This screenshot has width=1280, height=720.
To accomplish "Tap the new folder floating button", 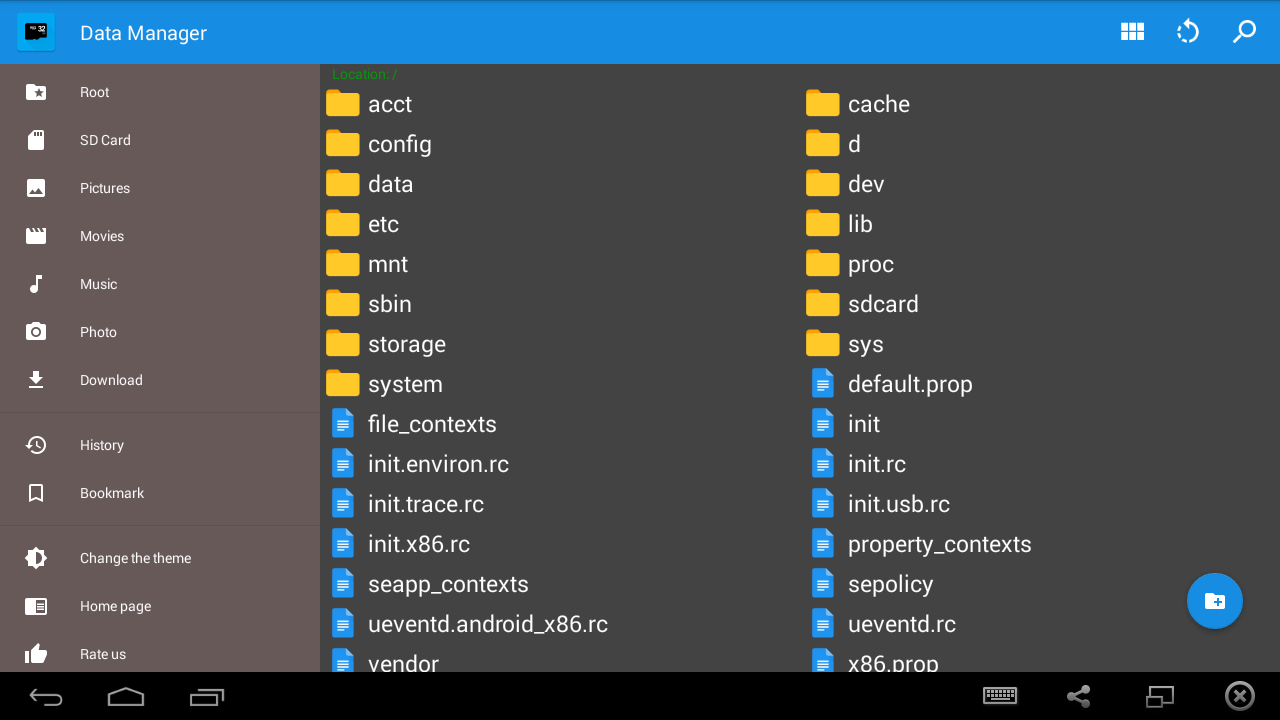I will tap(1215, 601).
